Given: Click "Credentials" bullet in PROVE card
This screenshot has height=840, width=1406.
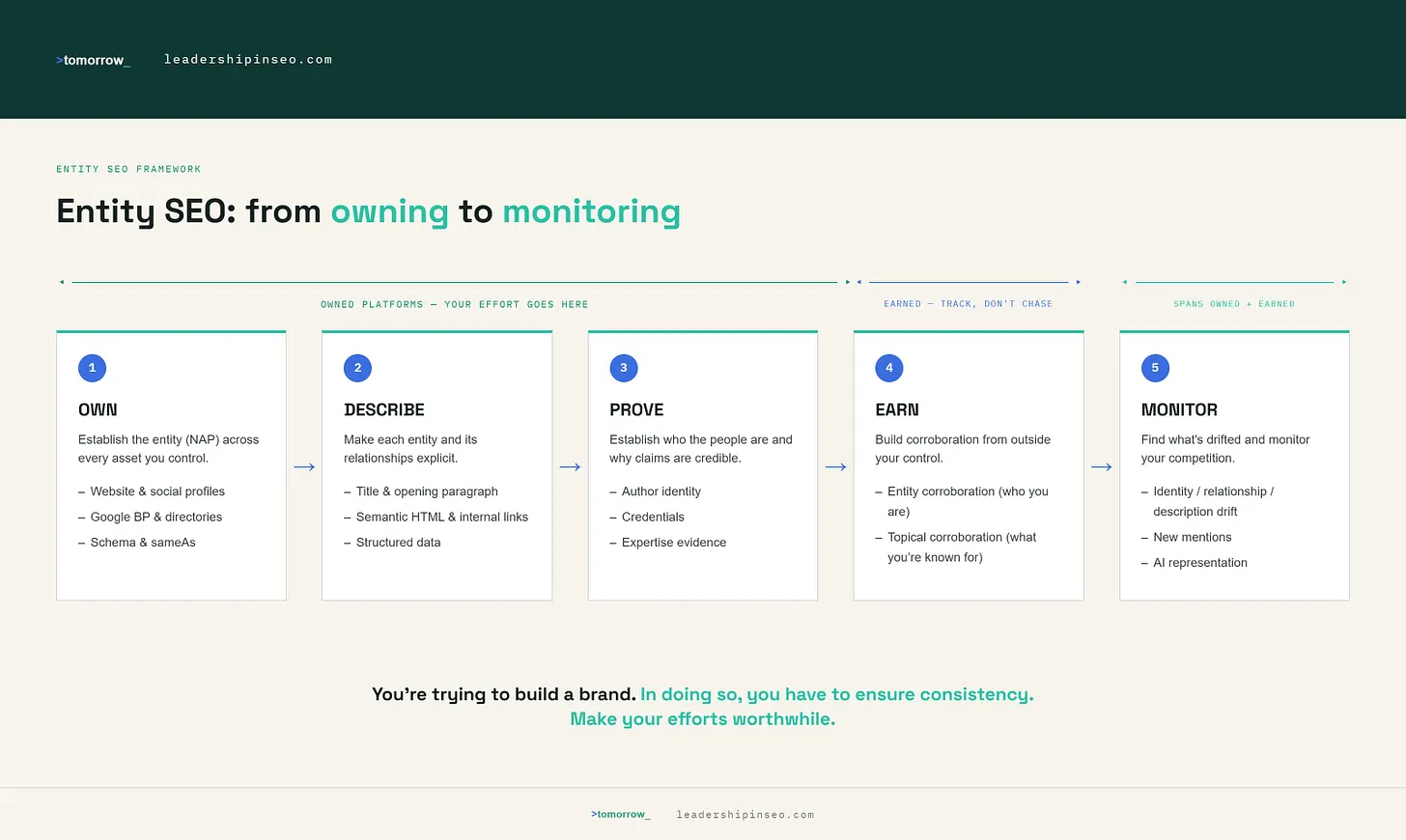Looking at the screenshot, I should pyautogui.click(x=653, y=518).
